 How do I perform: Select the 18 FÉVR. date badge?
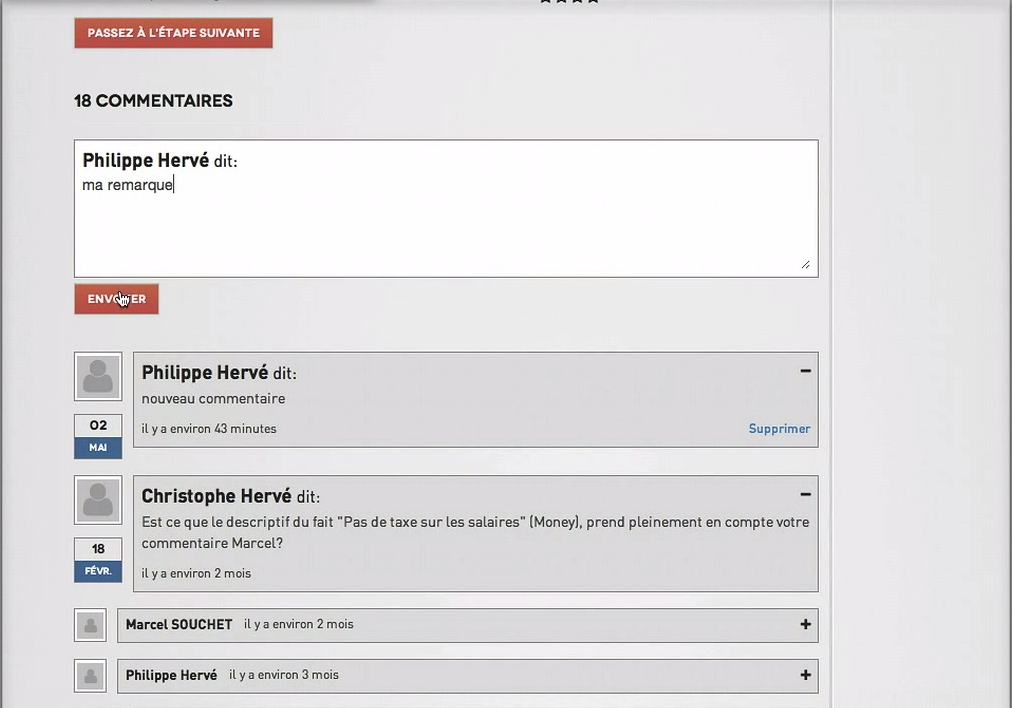pyautogui.click(x=98, y=560)
